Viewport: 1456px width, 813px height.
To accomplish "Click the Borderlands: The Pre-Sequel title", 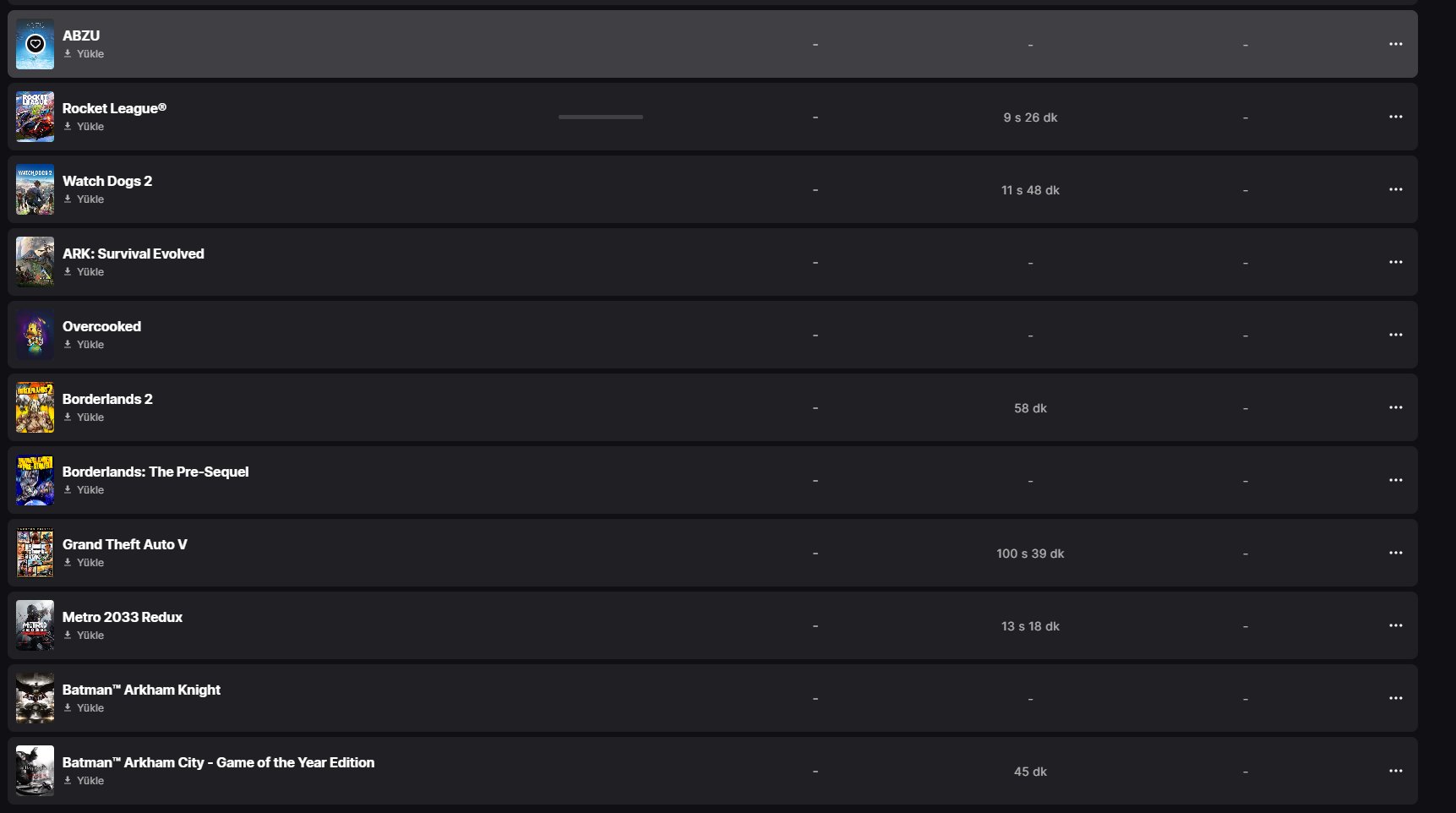I will (155, 472).
